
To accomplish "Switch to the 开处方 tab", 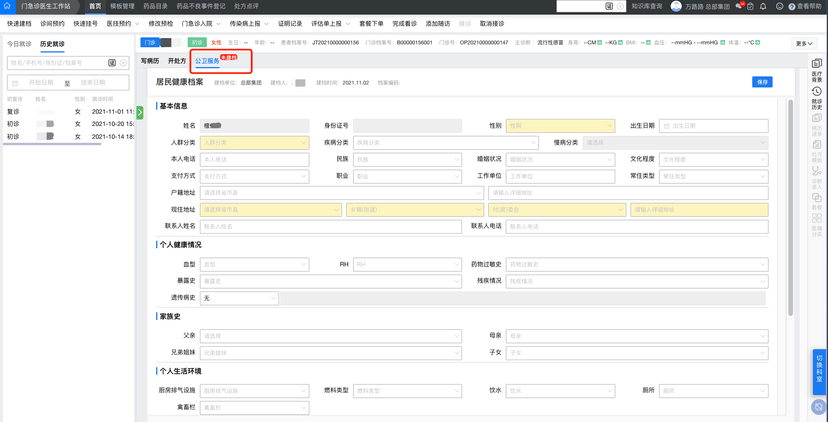I will (x=177, y=61).
